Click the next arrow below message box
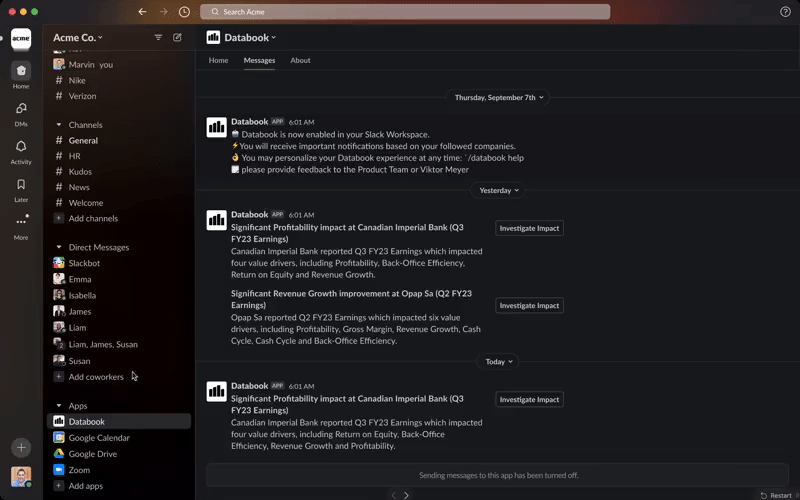The height and width of the screenshot is (500, 800). pyautogui.click(x=406, y=495)
